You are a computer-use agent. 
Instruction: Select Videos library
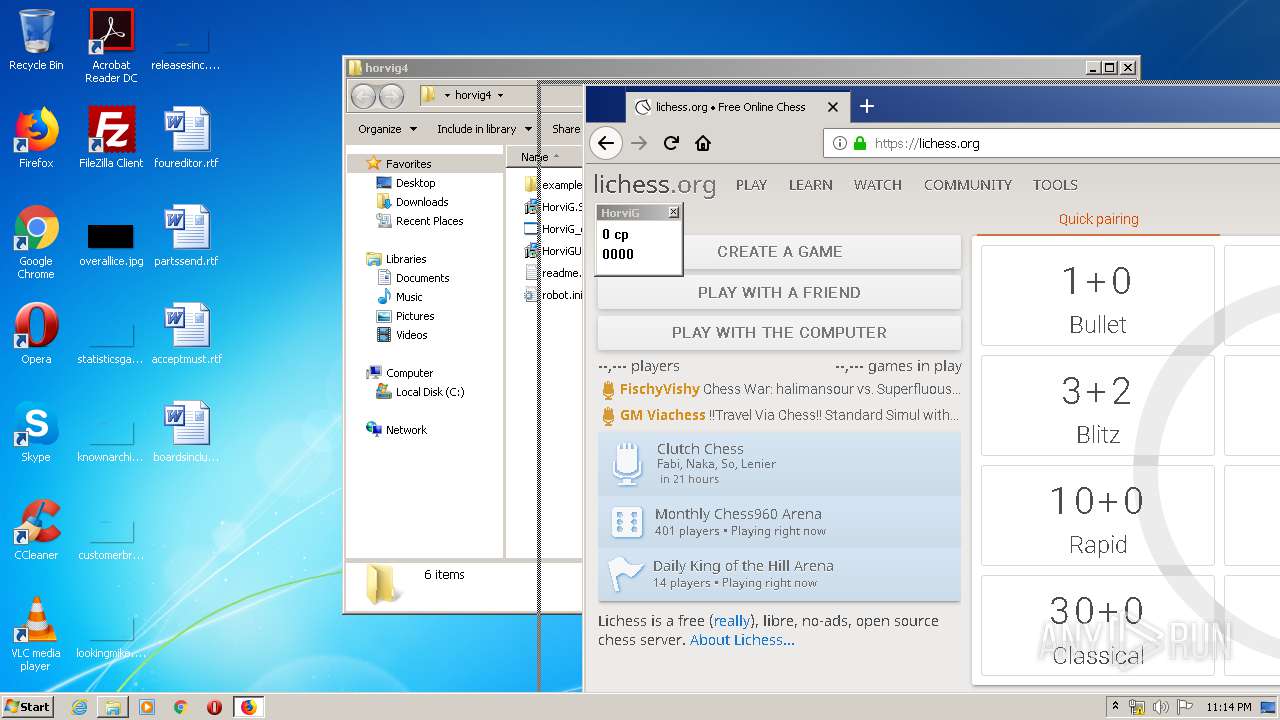(x=411, y=335)
